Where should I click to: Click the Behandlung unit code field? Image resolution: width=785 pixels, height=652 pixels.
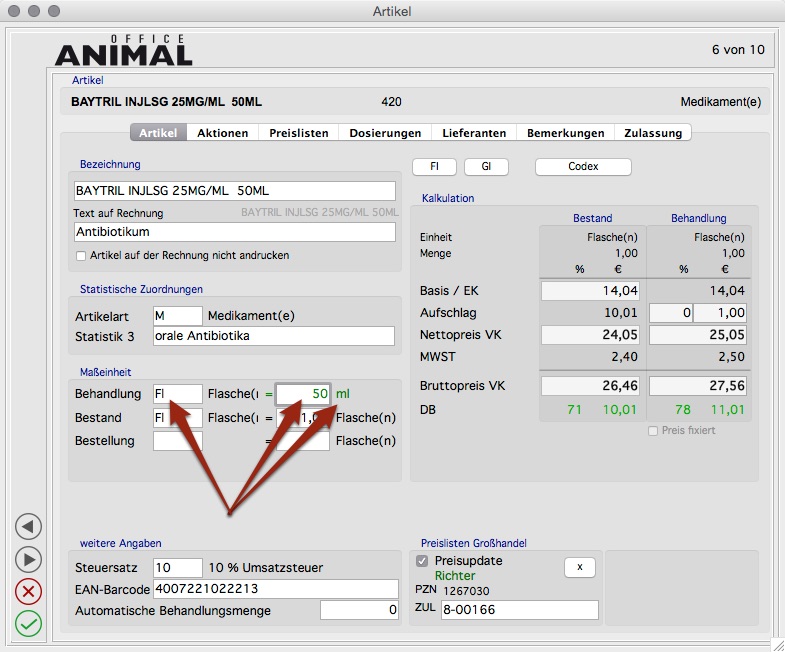[x=178, y=394]
